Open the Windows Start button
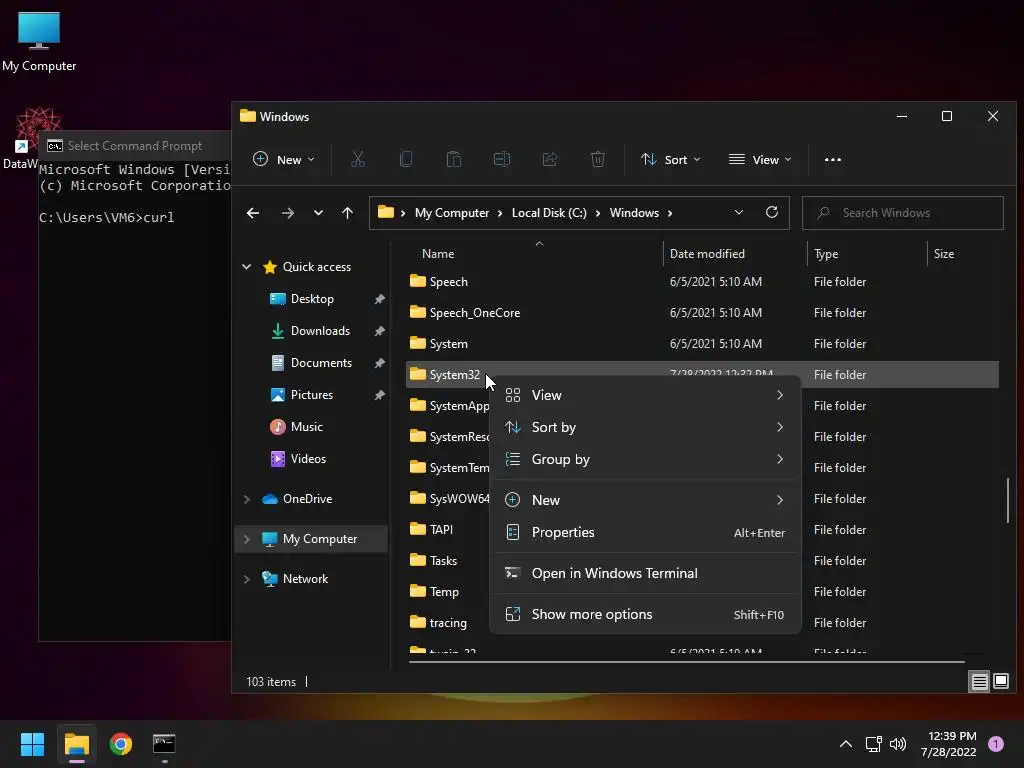The width and height of the screenshot is (1024, 768). (32, 744)
